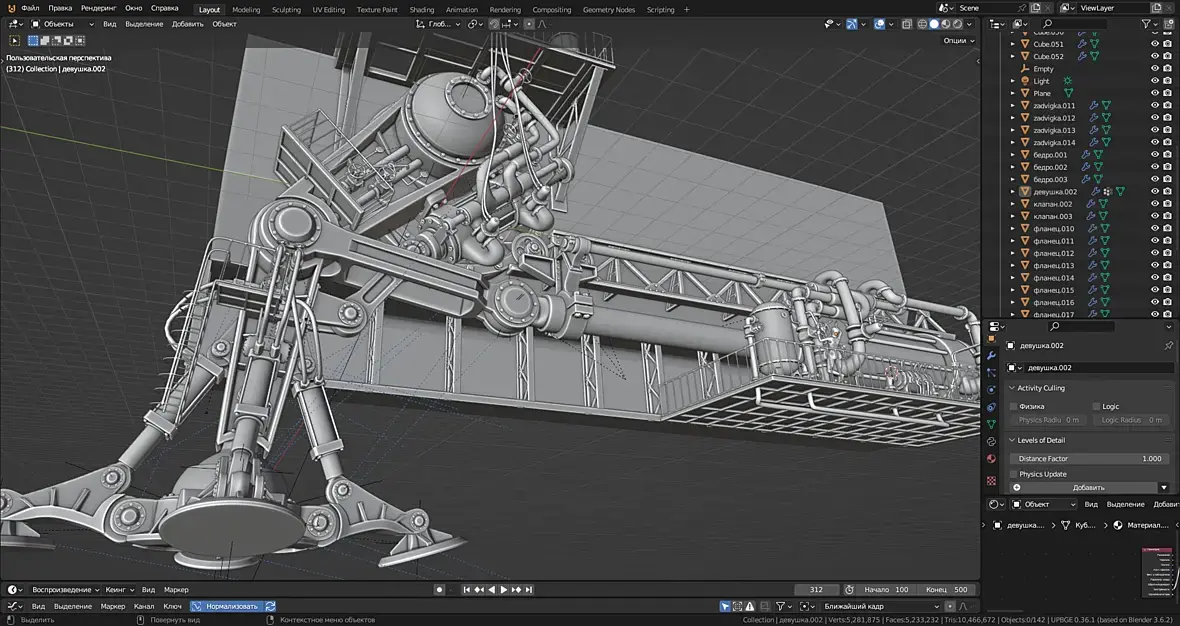Click the outliner filter funnel icon
The image size is (1180, 626).
point(1146,23)
